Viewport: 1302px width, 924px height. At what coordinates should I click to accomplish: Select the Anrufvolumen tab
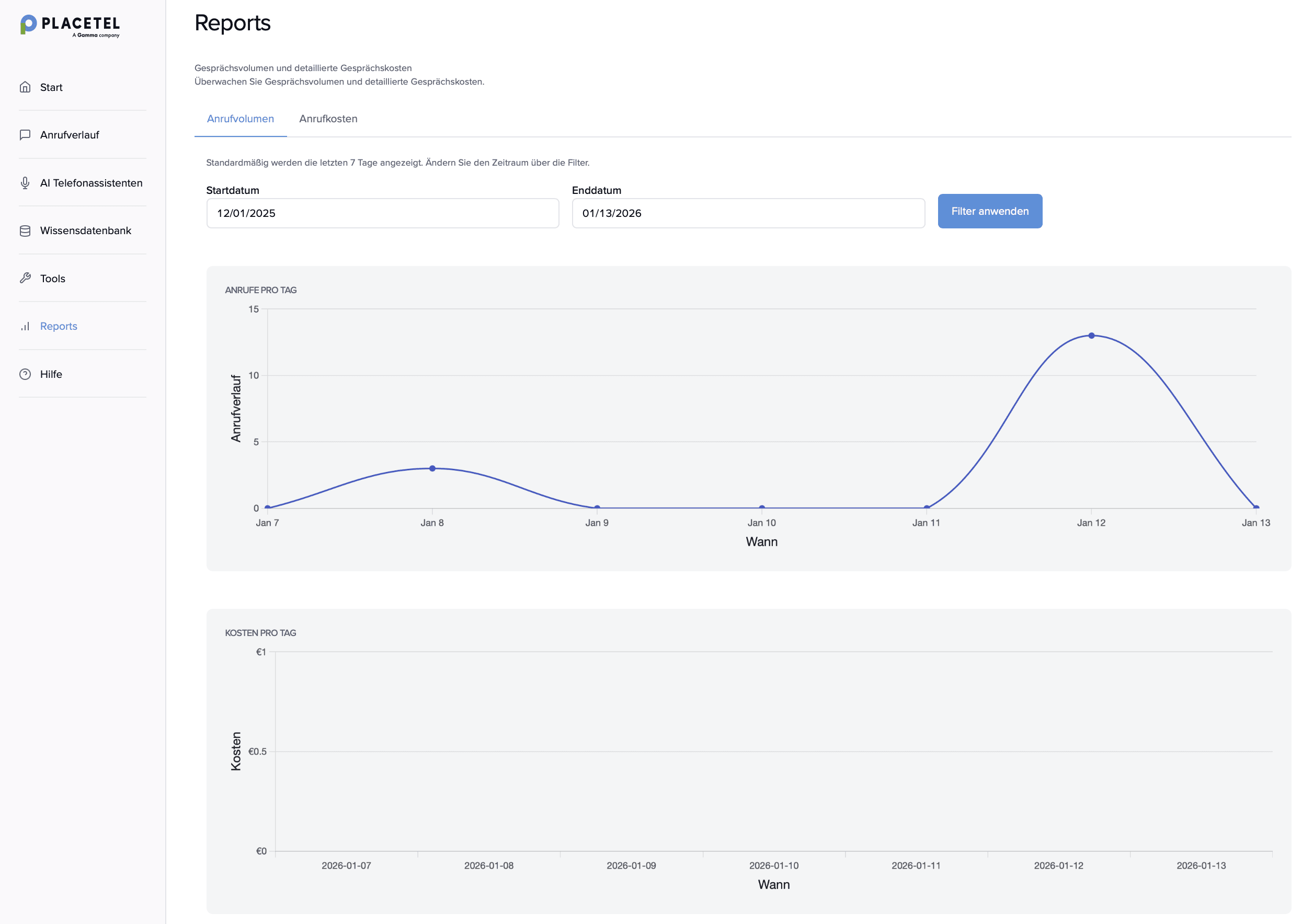tap(240, 119)
